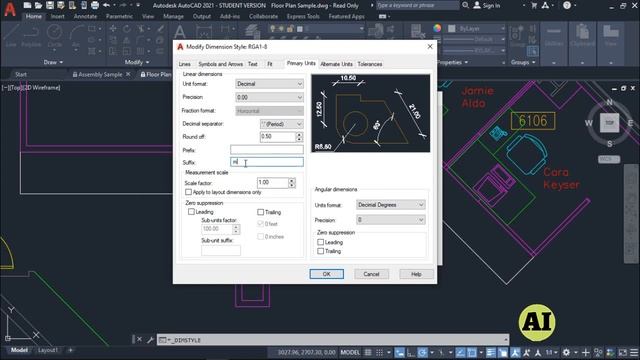Select the Arc tool in Draw panel

click(76, 36)
